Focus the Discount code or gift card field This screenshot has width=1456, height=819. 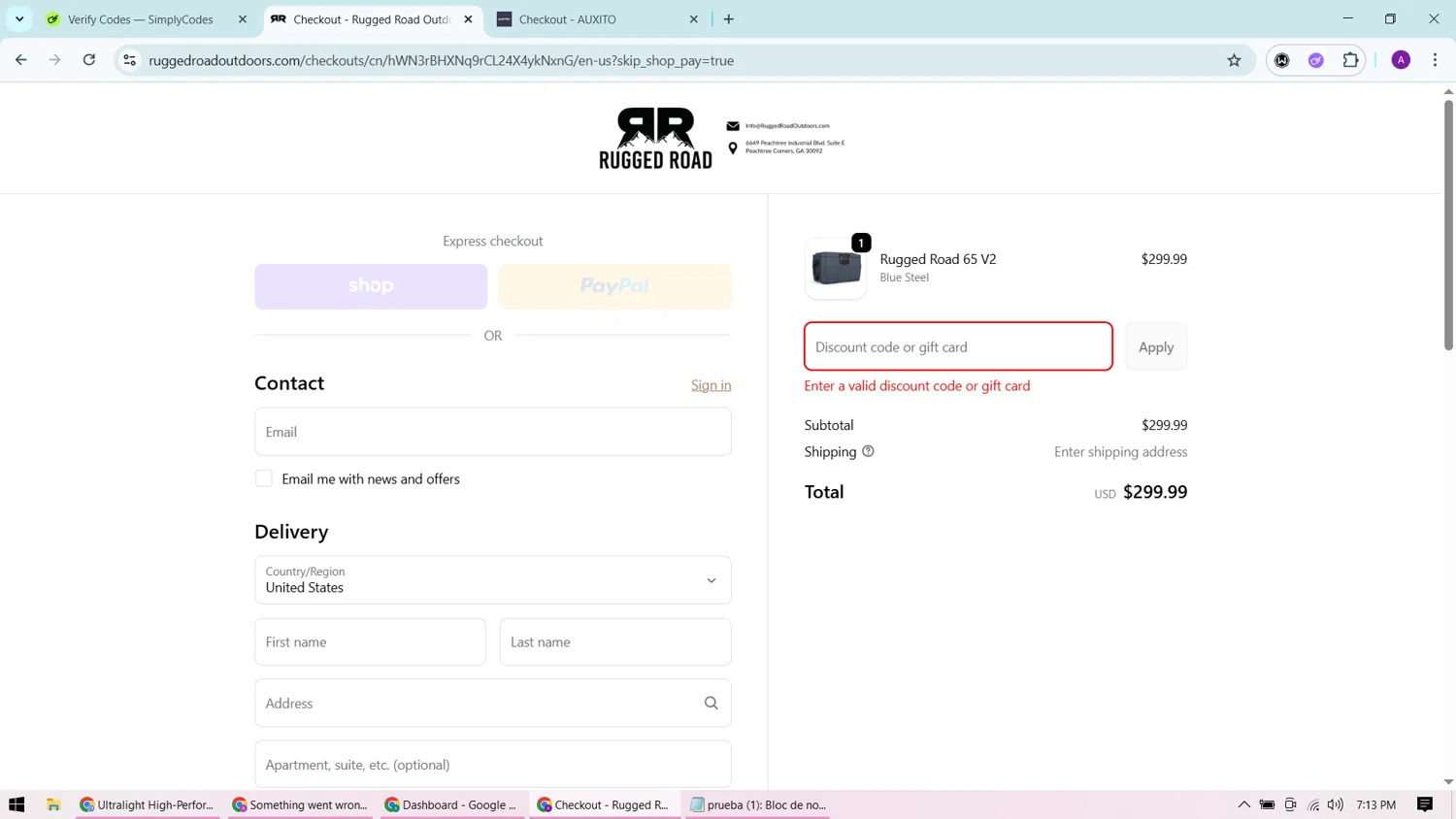tap(958, 346)
